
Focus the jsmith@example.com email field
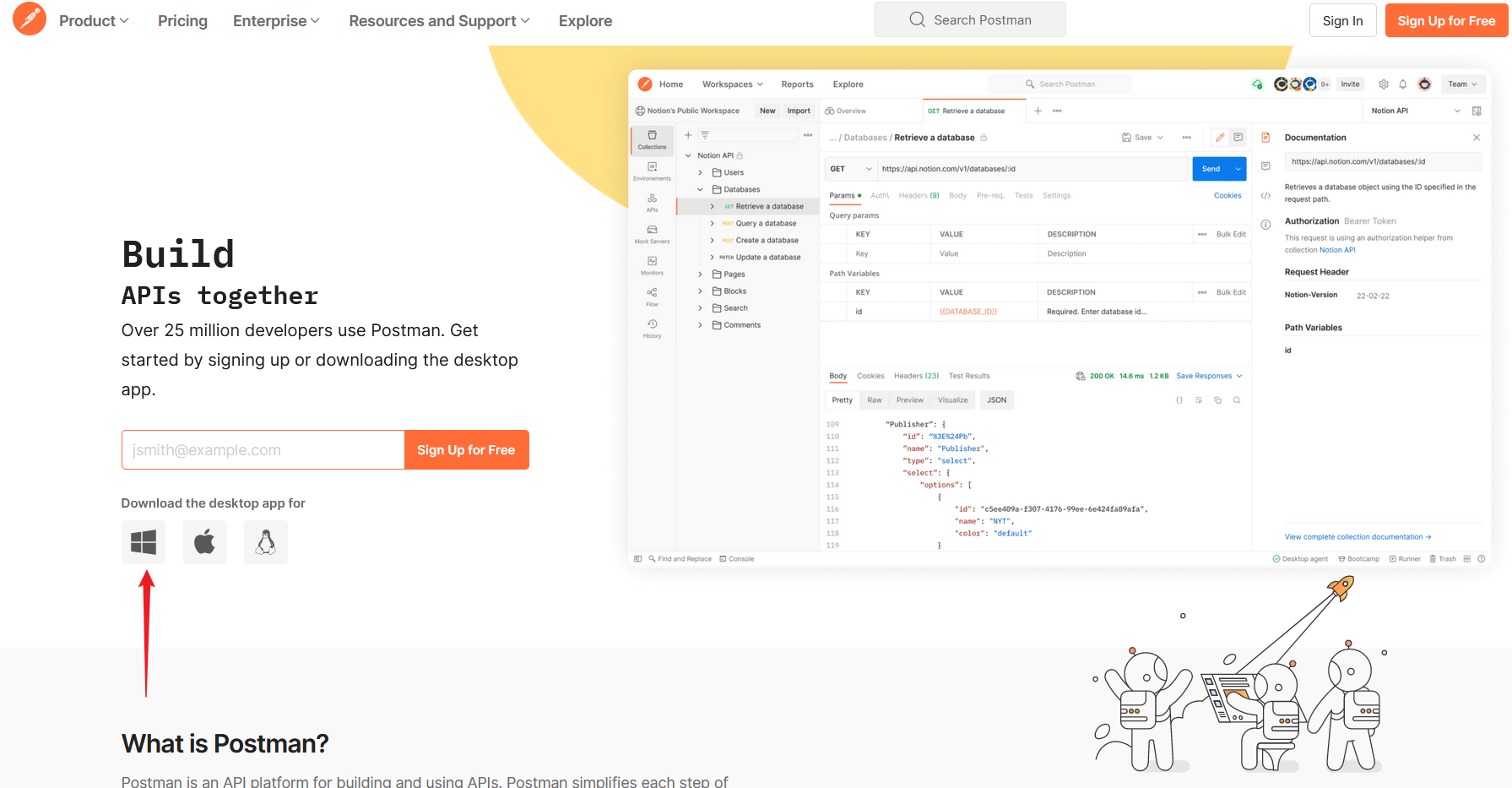(x=263, y=449)
